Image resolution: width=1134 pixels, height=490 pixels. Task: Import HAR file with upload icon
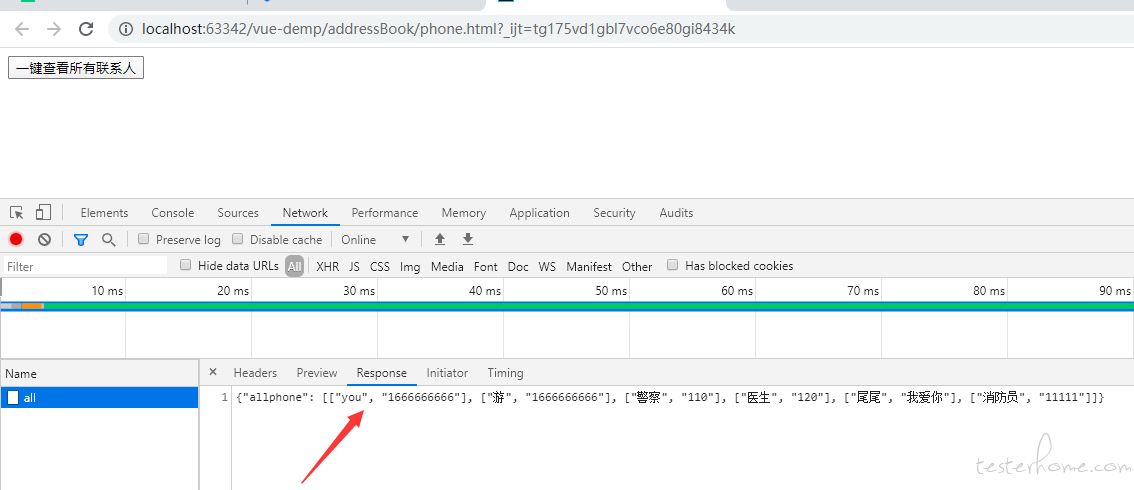440,239
